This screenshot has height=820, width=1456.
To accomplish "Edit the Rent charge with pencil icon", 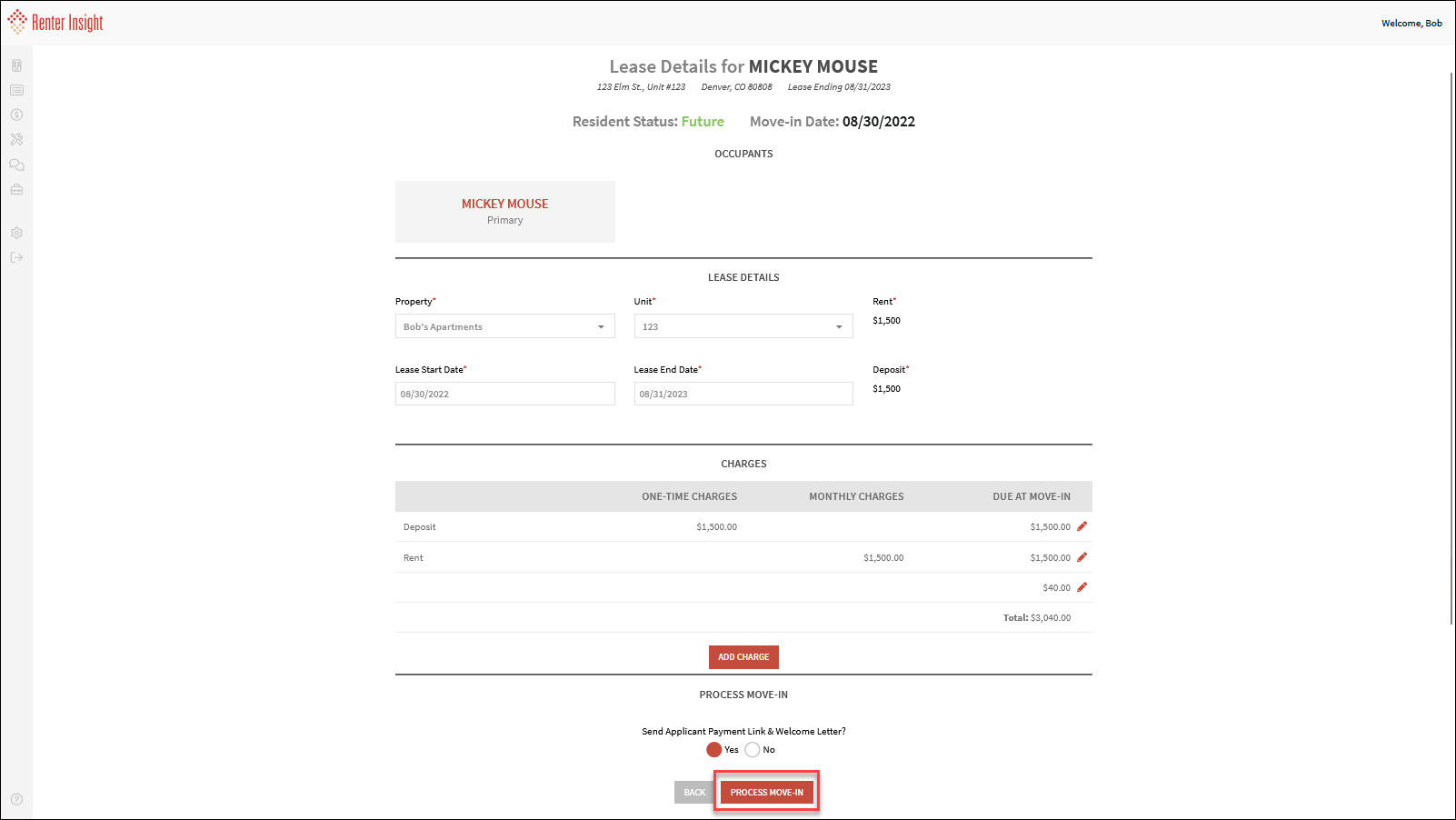I will [1082, 557].
